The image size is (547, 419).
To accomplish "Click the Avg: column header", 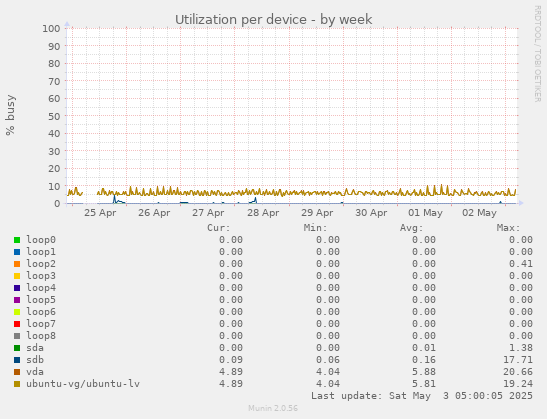I will [412, 228].
